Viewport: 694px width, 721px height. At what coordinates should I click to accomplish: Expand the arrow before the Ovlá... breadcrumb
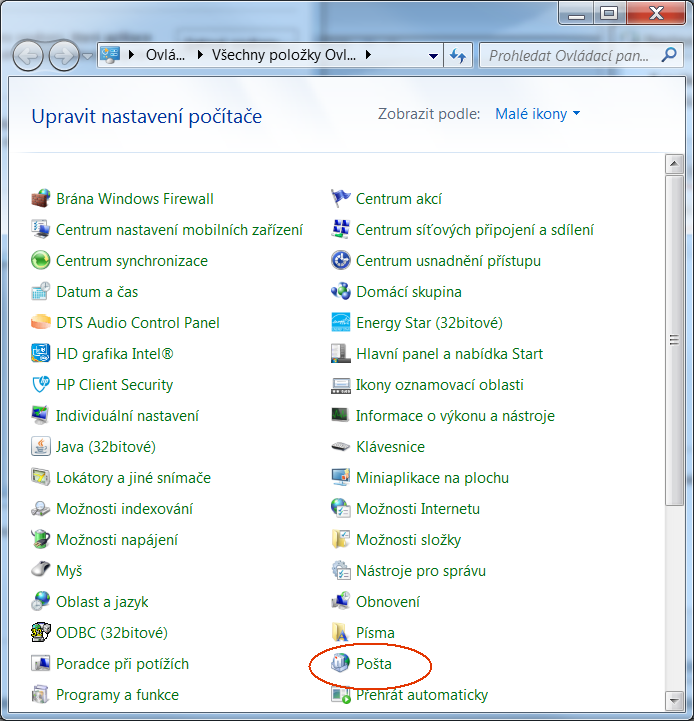tap(131, 55)
